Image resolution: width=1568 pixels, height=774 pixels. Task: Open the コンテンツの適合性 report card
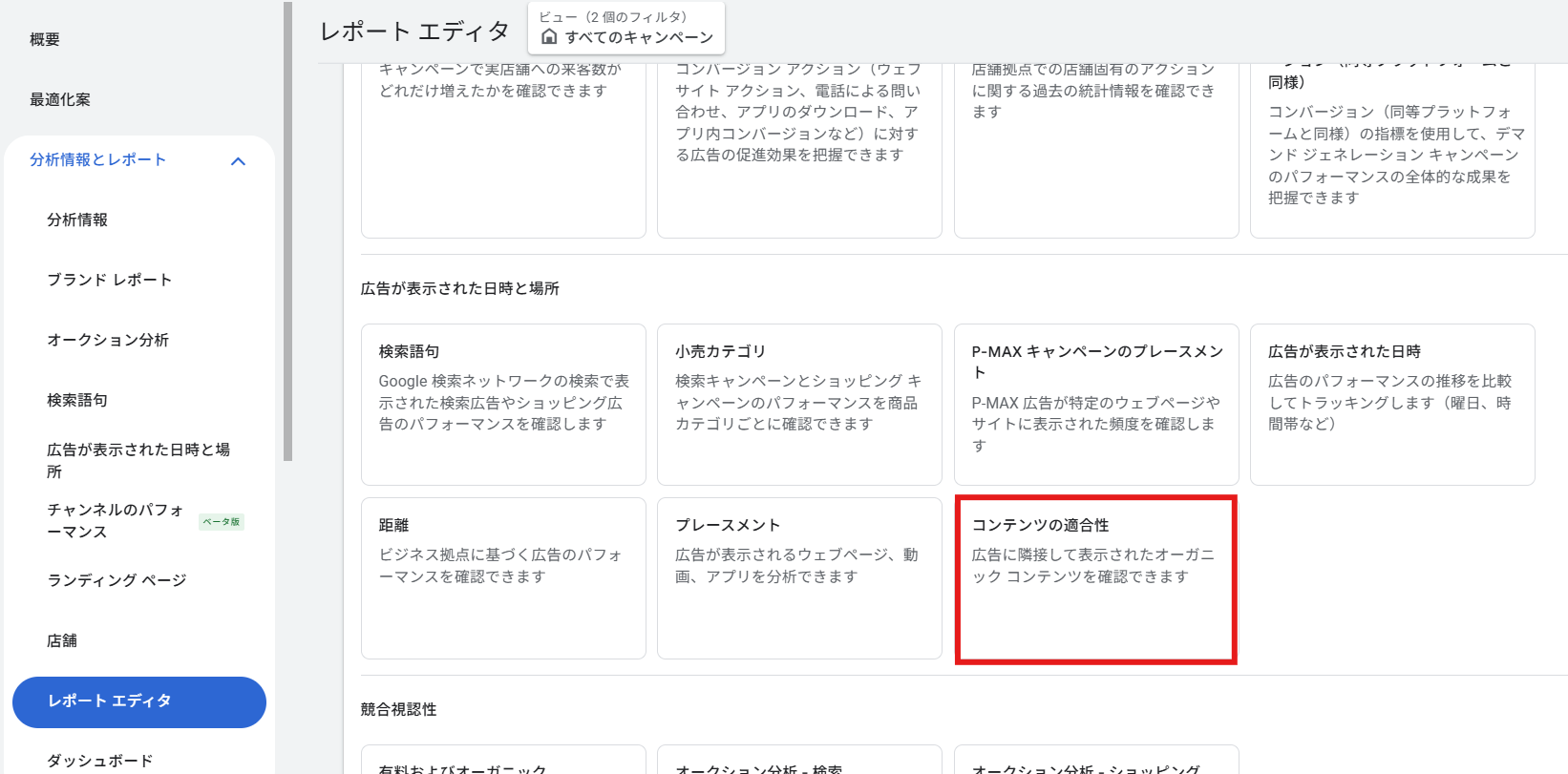(1096, 578)
